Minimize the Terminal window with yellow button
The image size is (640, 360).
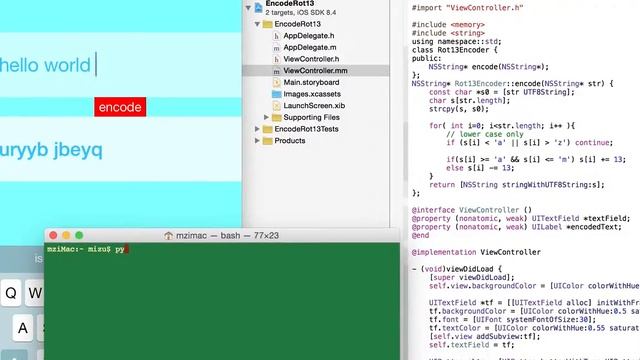pos(66,236)
